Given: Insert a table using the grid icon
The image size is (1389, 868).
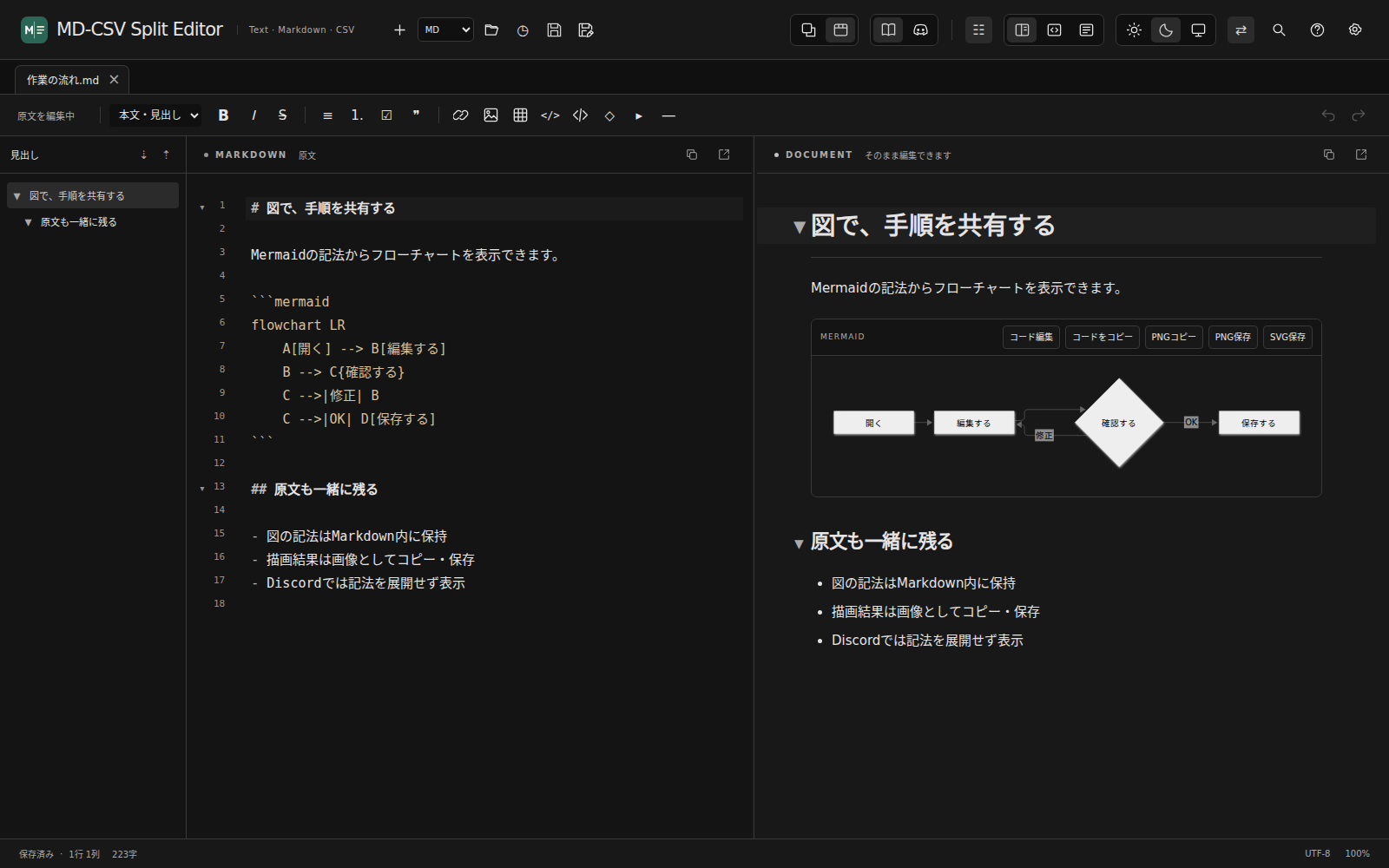Looking at the screenshot, I should click(520, 115).
